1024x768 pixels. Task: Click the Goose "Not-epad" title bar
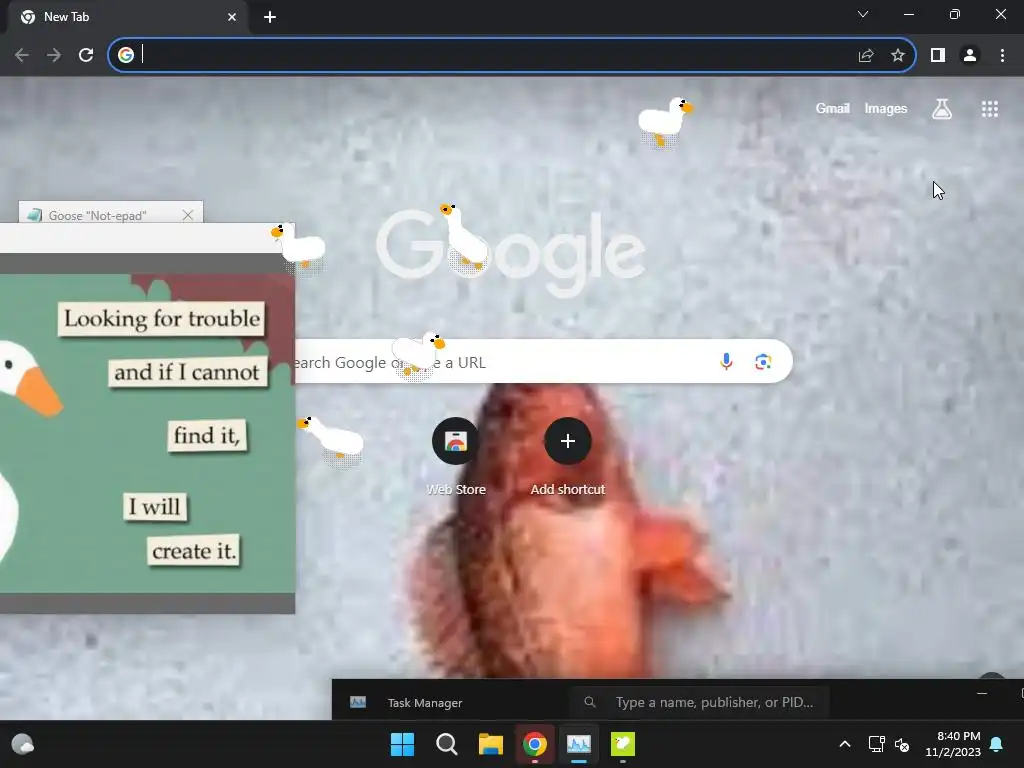[111, 212]
